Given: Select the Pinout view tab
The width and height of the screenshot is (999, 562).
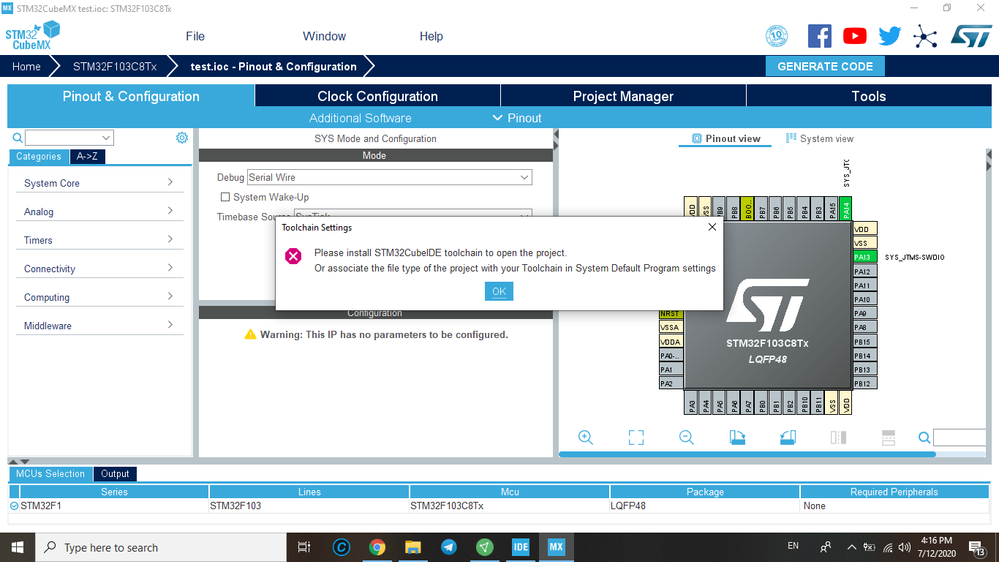Looking at the screenshot, I should point(726,138).
